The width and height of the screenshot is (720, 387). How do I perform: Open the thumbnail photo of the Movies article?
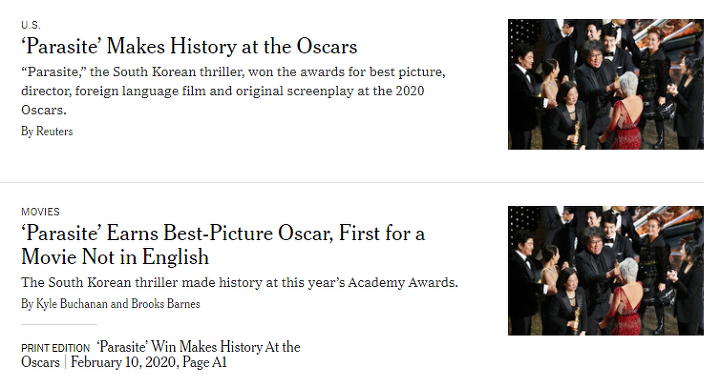[x=606, y=270]
